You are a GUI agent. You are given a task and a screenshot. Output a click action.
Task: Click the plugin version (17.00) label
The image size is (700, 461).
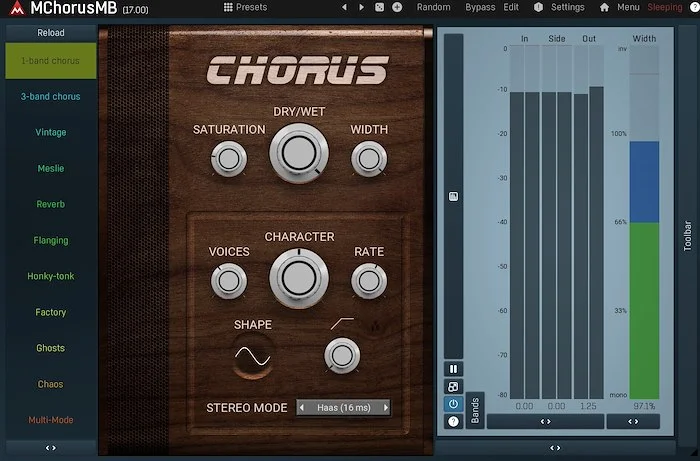pyautogui.click(x=135, y=10)
